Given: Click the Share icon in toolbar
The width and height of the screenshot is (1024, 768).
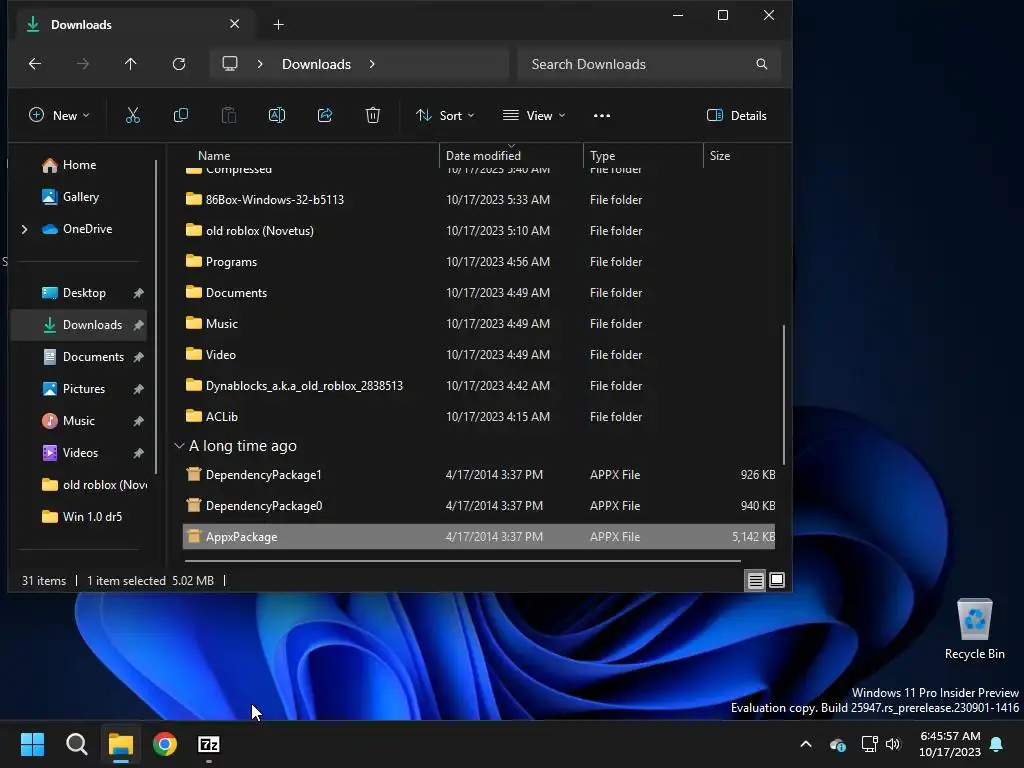Looking at the screenshot, I should [x=325, y=116].
